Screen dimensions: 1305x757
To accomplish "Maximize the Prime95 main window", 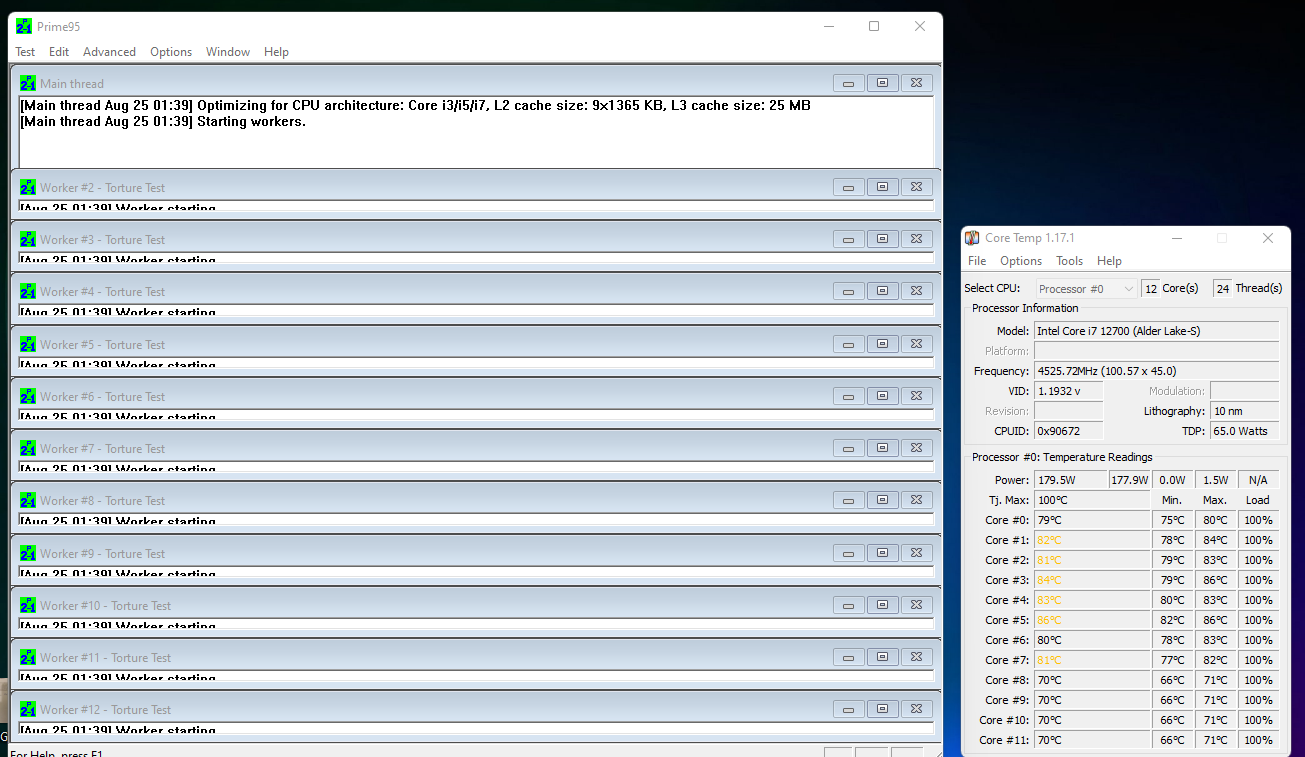I will [874, 26].
